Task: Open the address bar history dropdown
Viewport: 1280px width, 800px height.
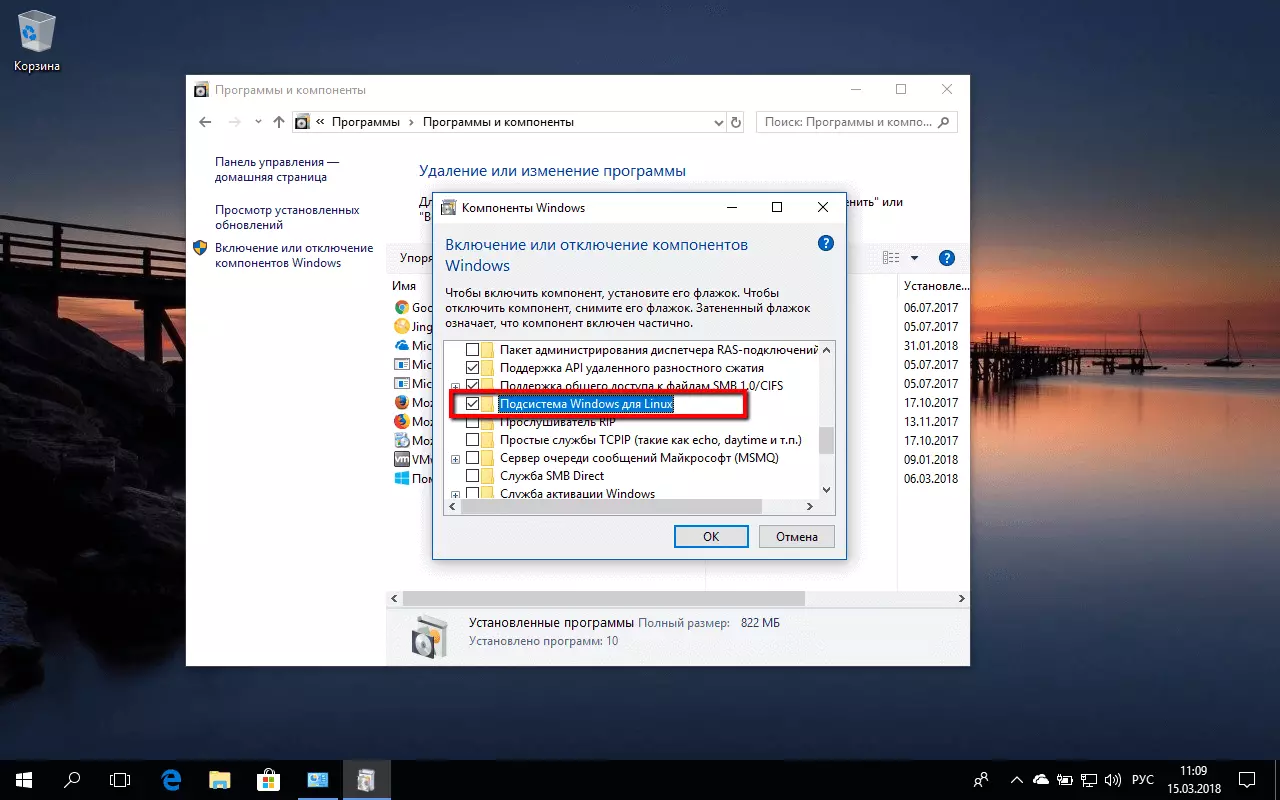Action: pos(717,122)
